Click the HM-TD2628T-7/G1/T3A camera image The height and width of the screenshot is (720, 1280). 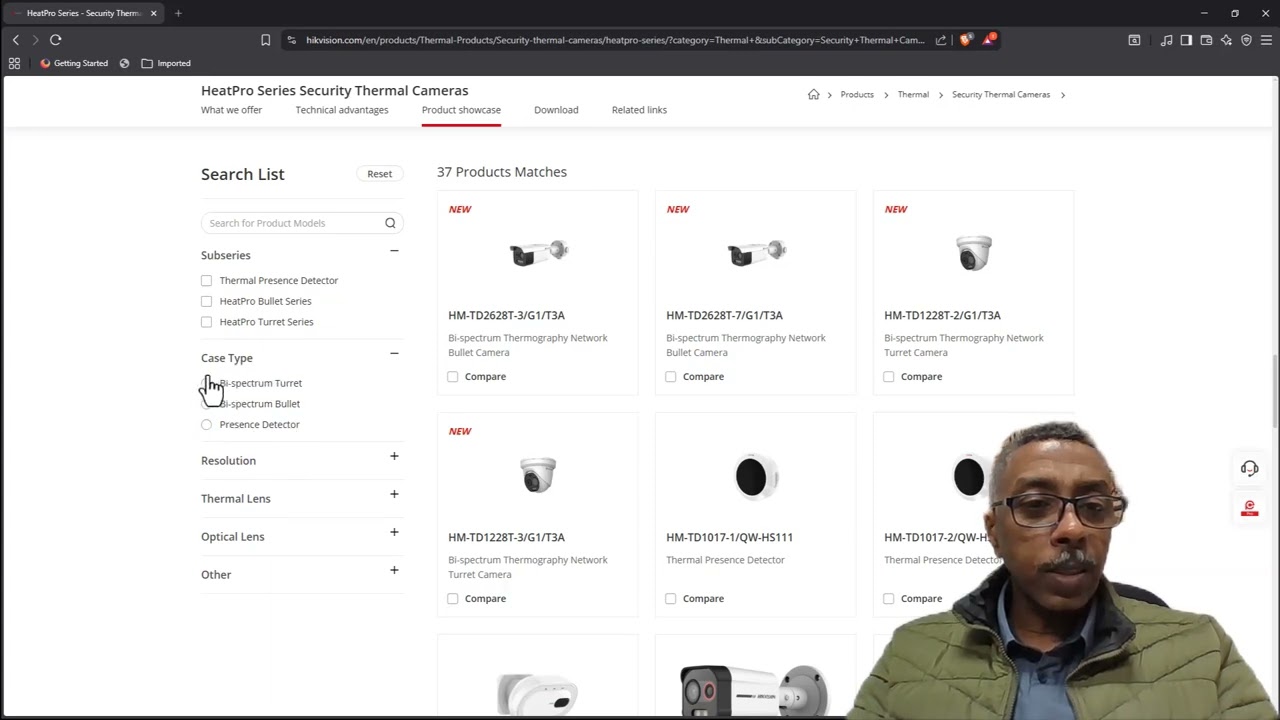757,253
